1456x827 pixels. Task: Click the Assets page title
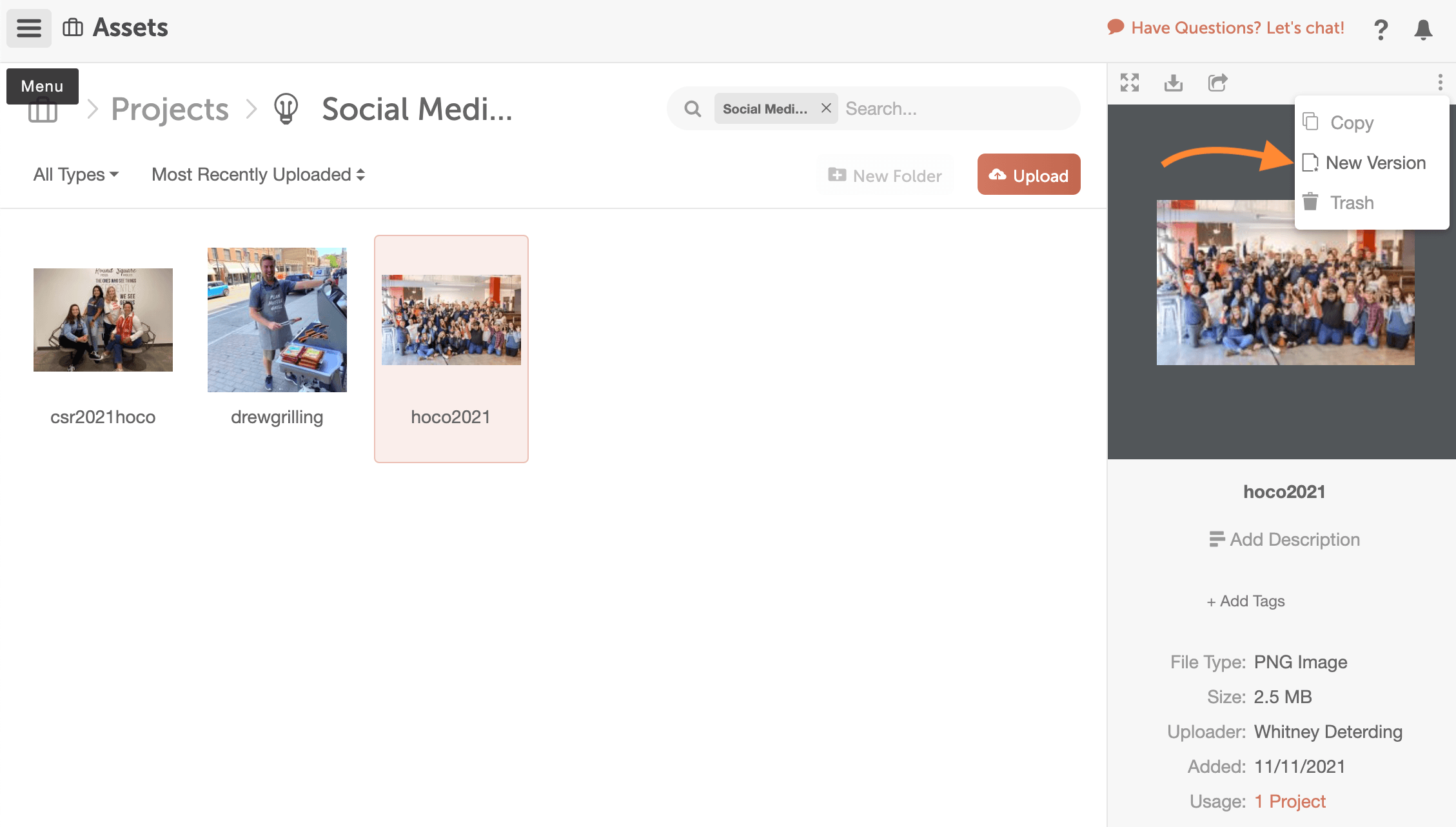click(x=130, y=28)
